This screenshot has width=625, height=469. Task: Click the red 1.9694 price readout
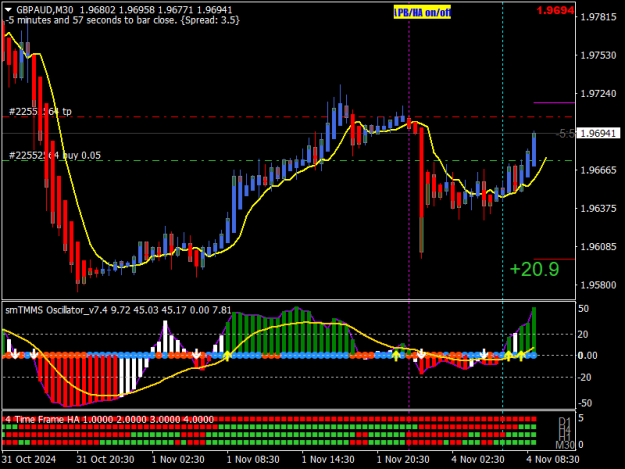pyautogui.click(x=555, y=10)
